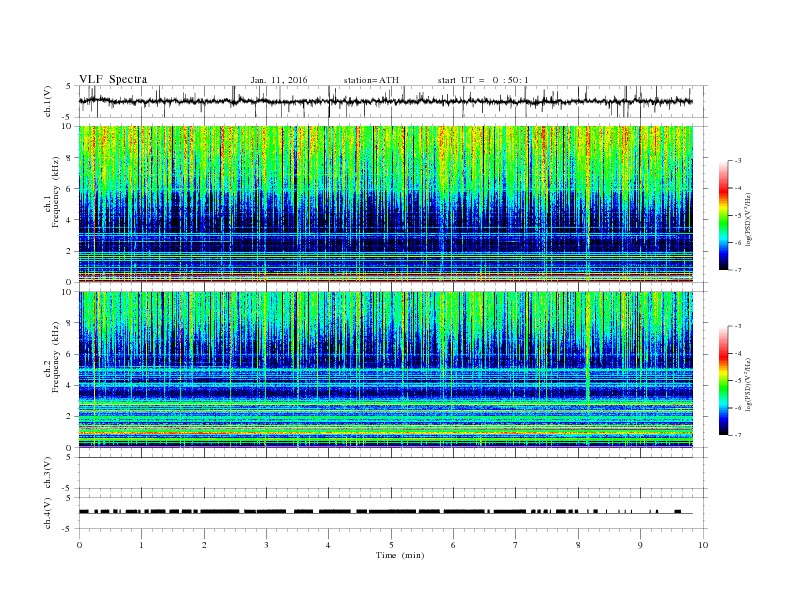Viewport: 792px width, 612px height.
Task: Select the date text "Jan. 11, 2016"
Action: pos(279,80)
